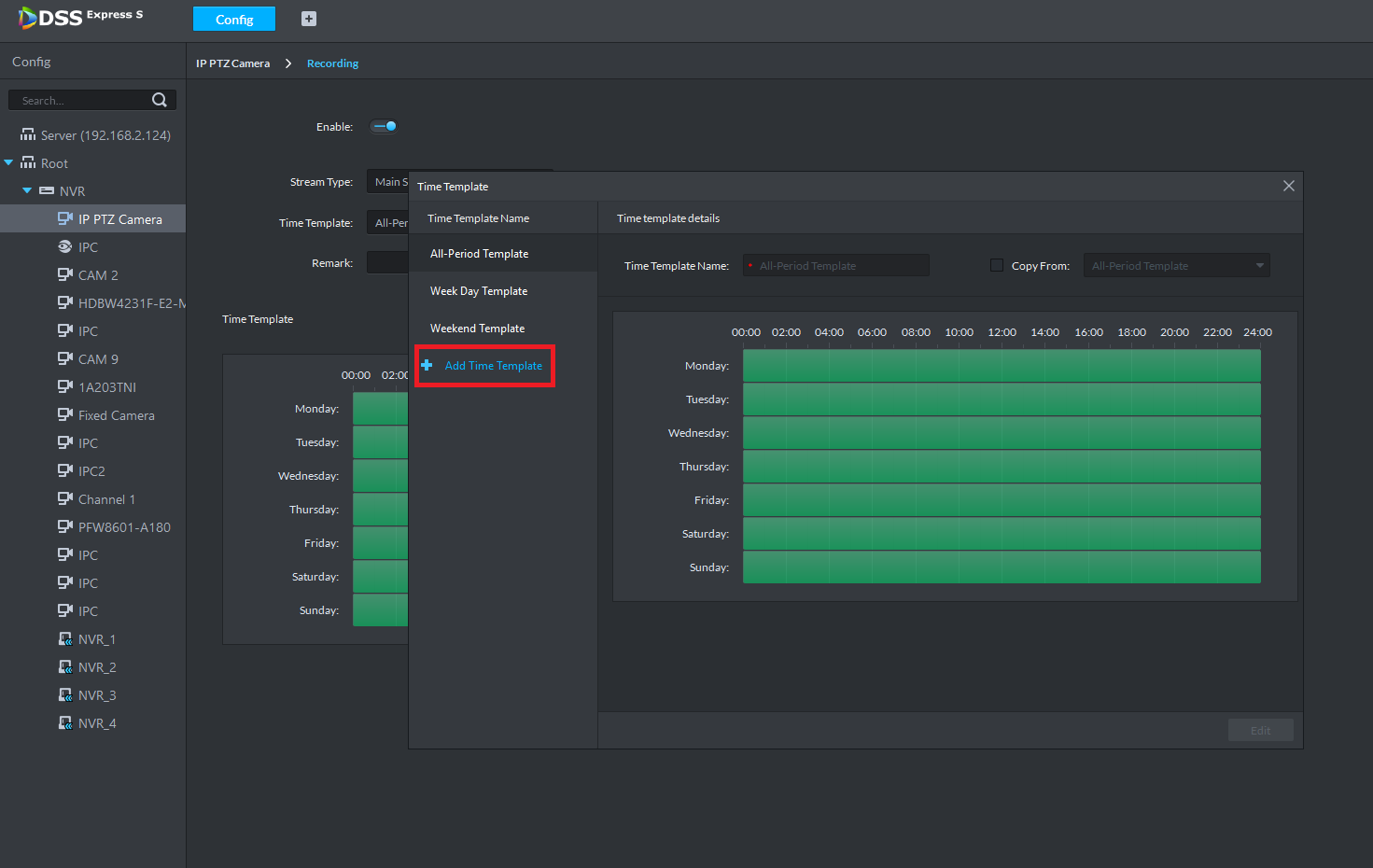Click the blue plus icon for adding template
The image size is (1373, 868).
[x=427, y=365]
